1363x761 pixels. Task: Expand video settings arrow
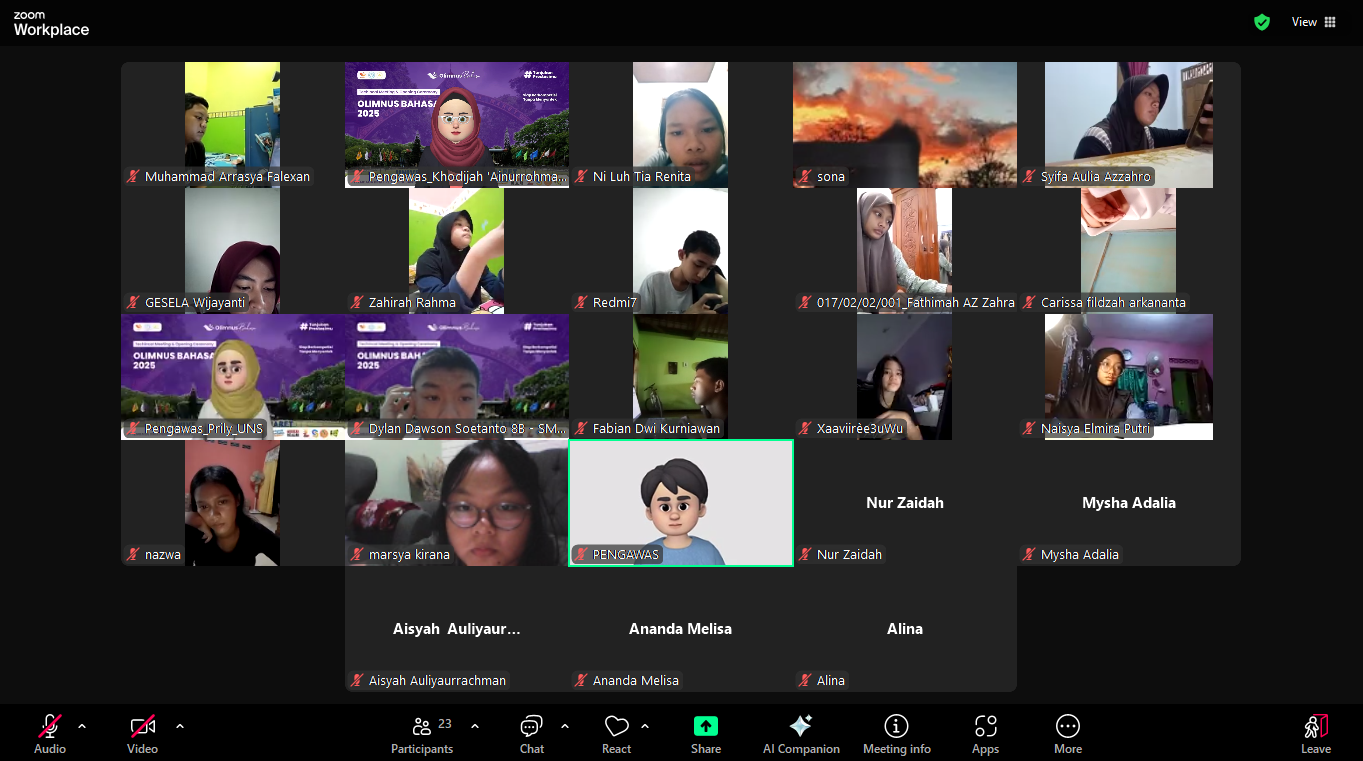tap(180, 726)
